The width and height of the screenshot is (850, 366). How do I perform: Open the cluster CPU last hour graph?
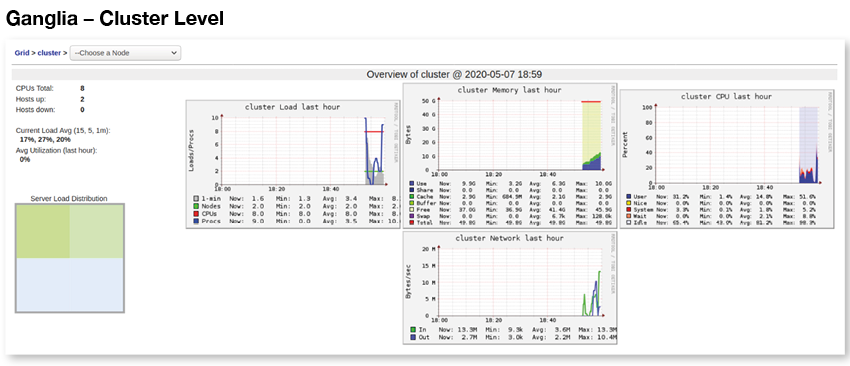tap(726, 158)
